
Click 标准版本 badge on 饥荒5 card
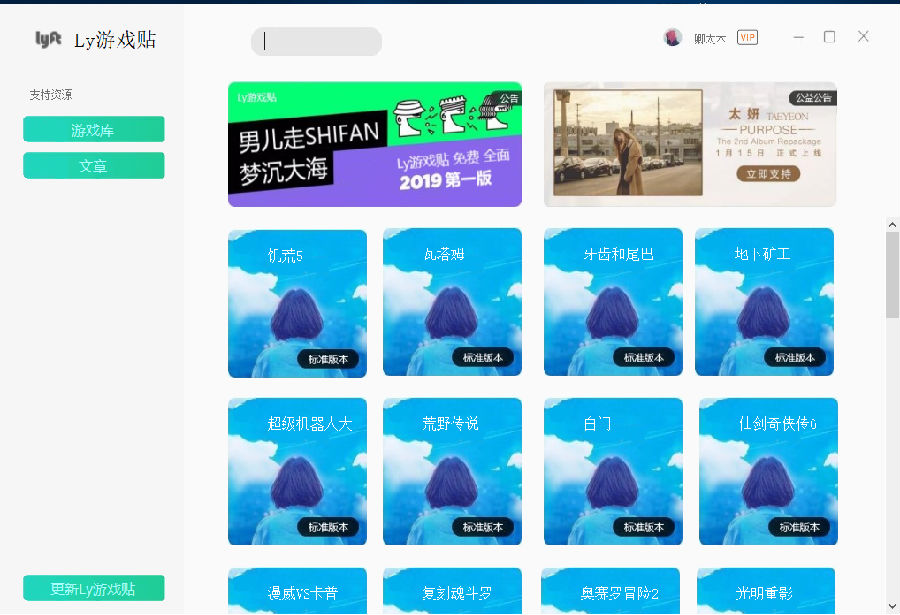click(x=328, y=359)
